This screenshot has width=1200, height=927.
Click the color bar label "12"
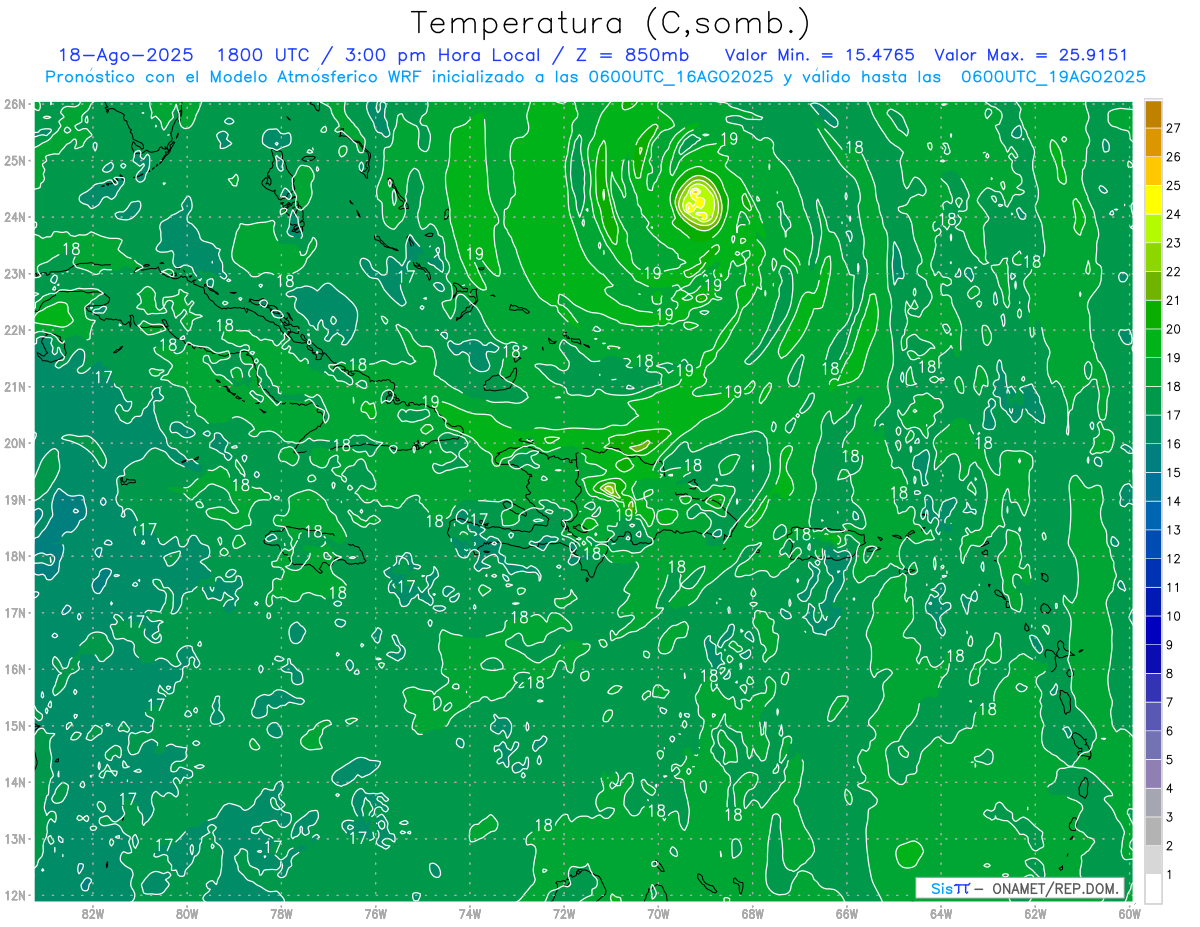click(x=1174, y=558)
